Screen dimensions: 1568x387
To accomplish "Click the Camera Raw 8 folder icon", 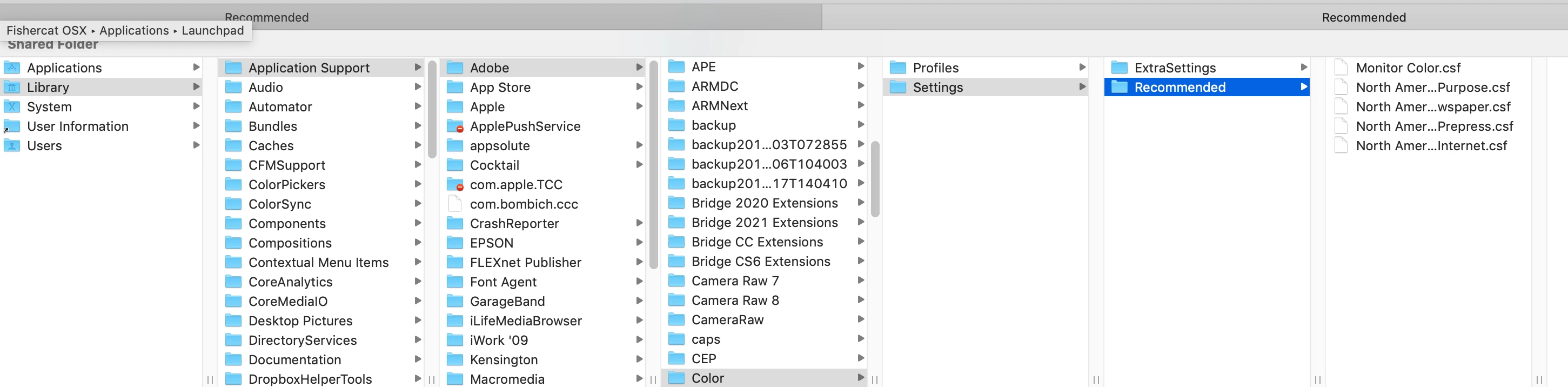I will pyautogui.click(x=676, y=300).
